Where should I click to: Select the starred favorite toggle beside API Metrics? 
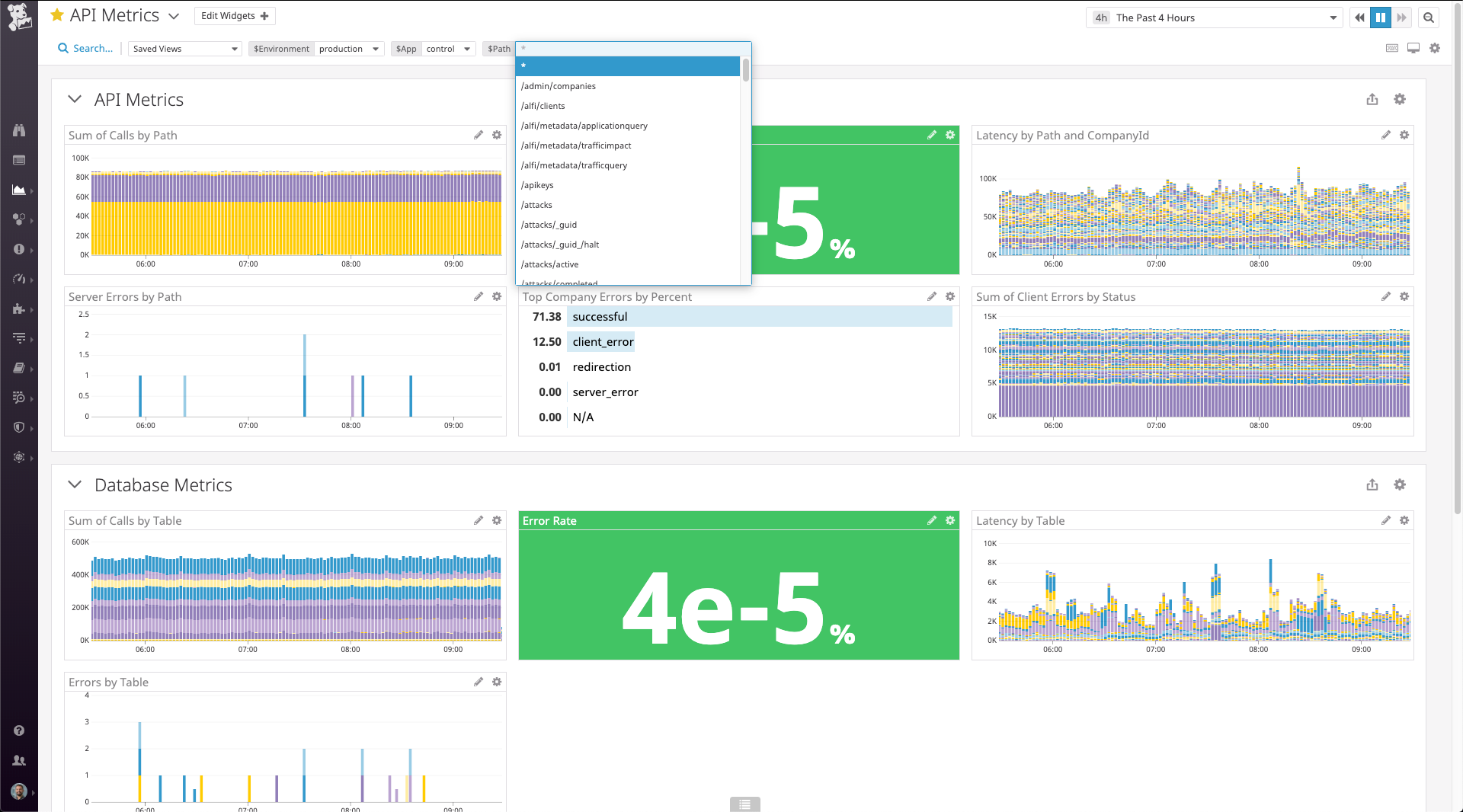click(56, 14)
